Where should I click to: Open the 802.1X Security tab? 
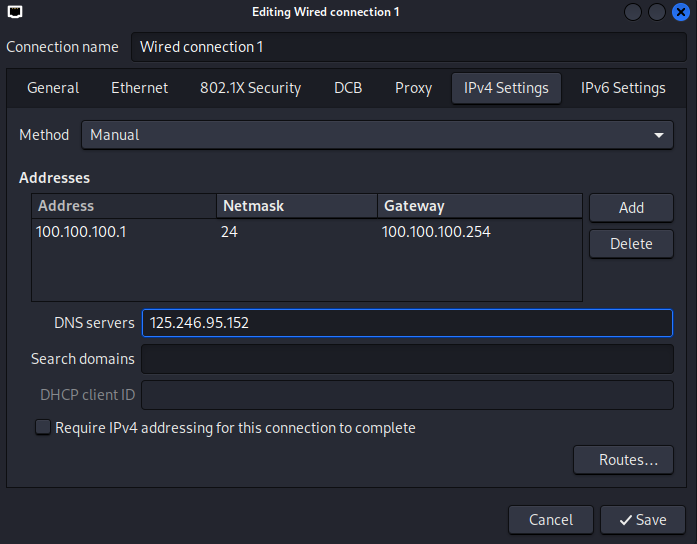coord(250,88)
